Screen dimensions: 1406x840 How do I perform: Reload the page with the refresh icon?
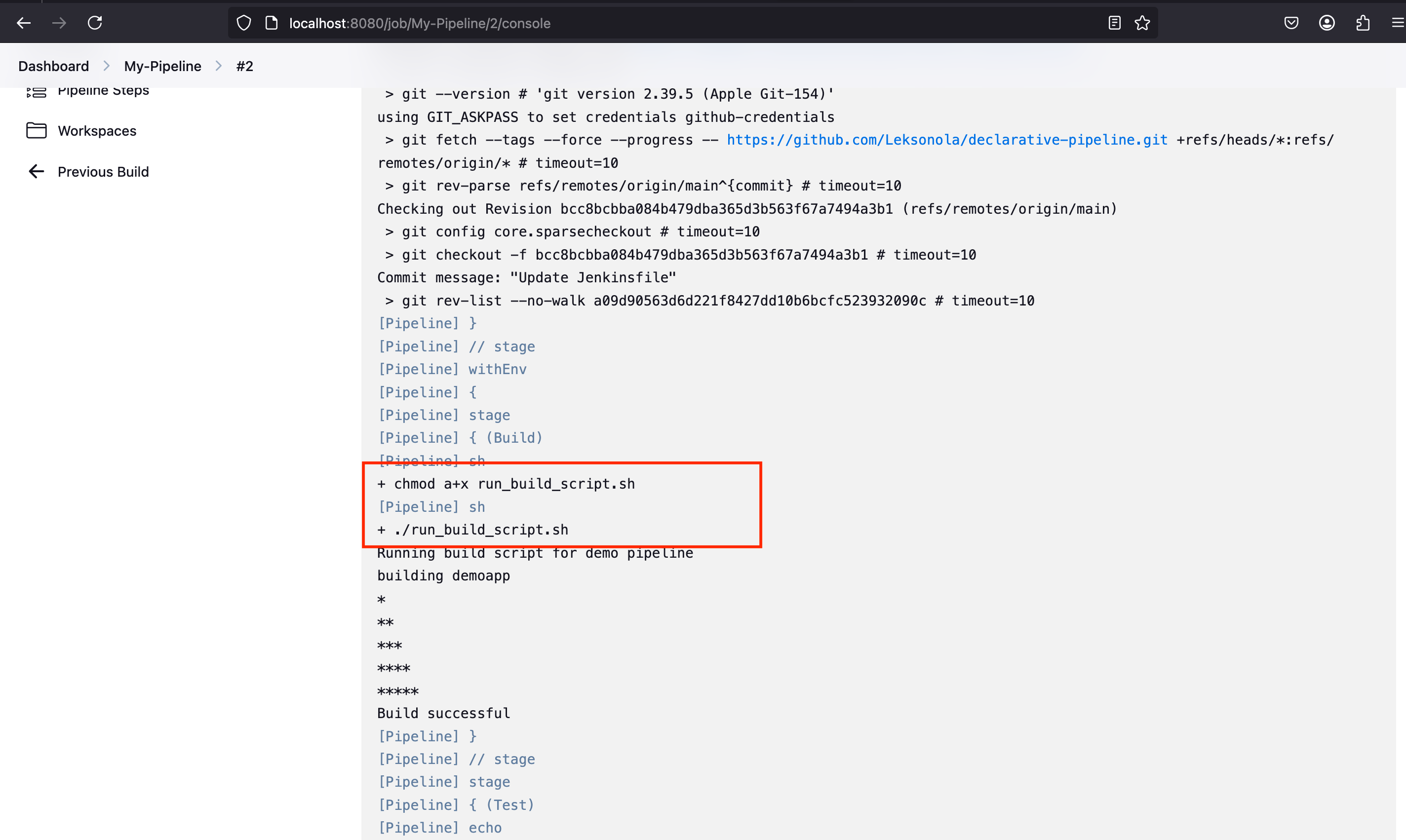coord(95,23)
